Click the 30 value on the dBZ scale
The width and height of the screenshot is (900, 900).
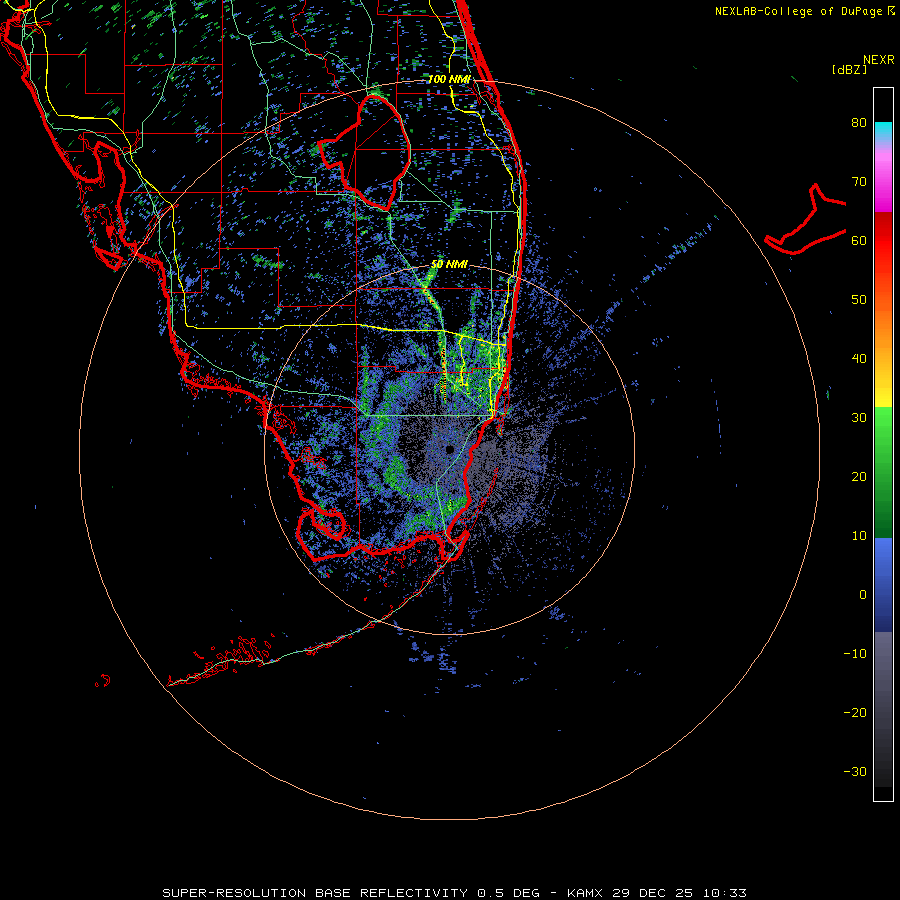tap(859, 418)
